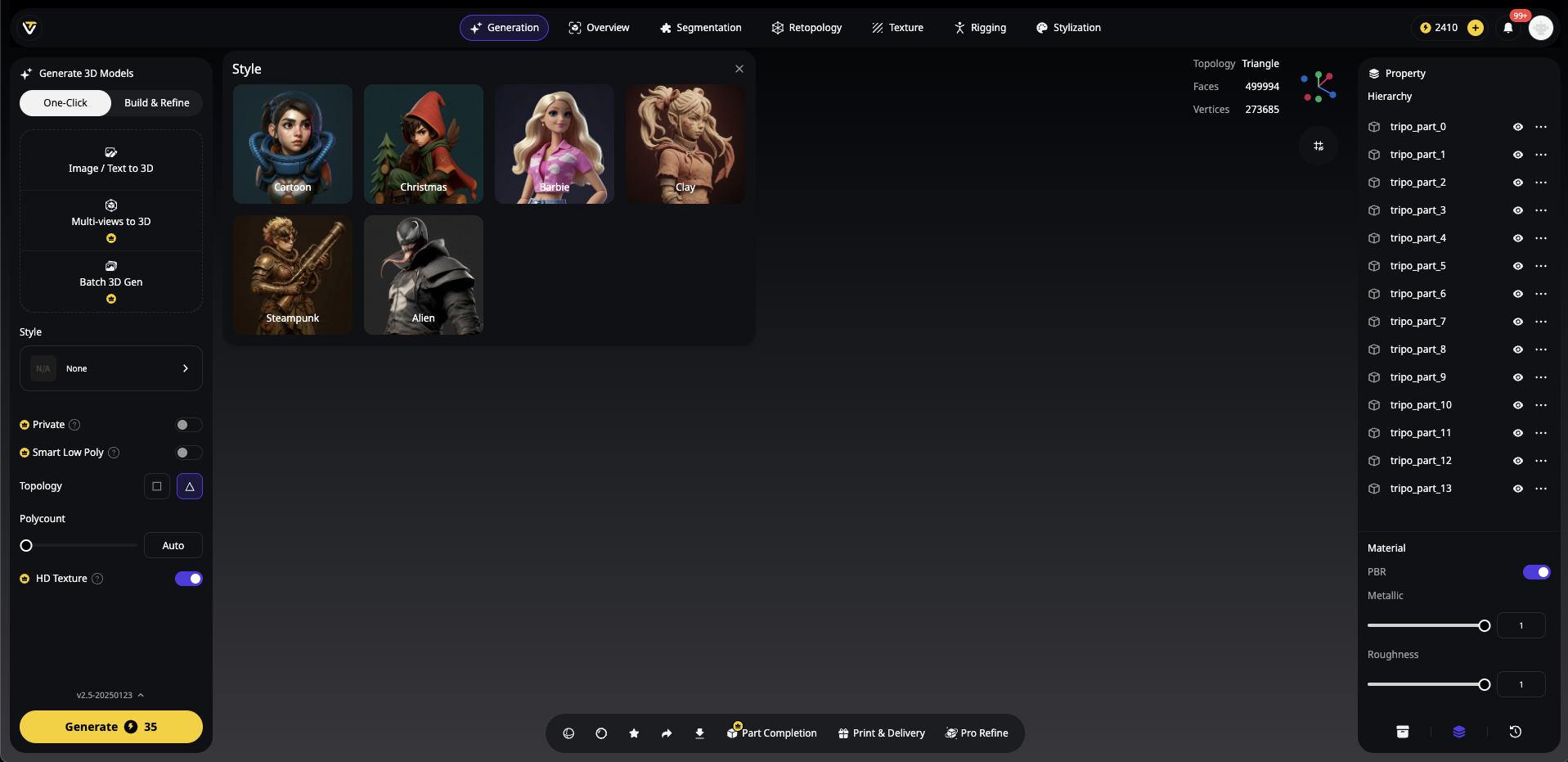Open the user profile avatar
The width and height of the screenshot is (1568, 762).
(1541, 28)
